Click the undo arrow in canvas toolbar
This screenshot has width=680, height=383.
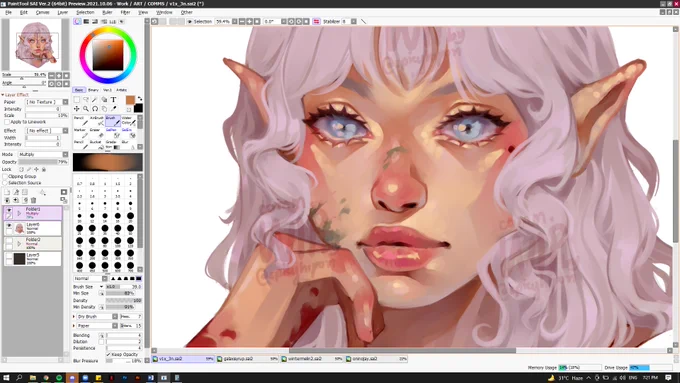pyautogui.click(x=154, y=21)
